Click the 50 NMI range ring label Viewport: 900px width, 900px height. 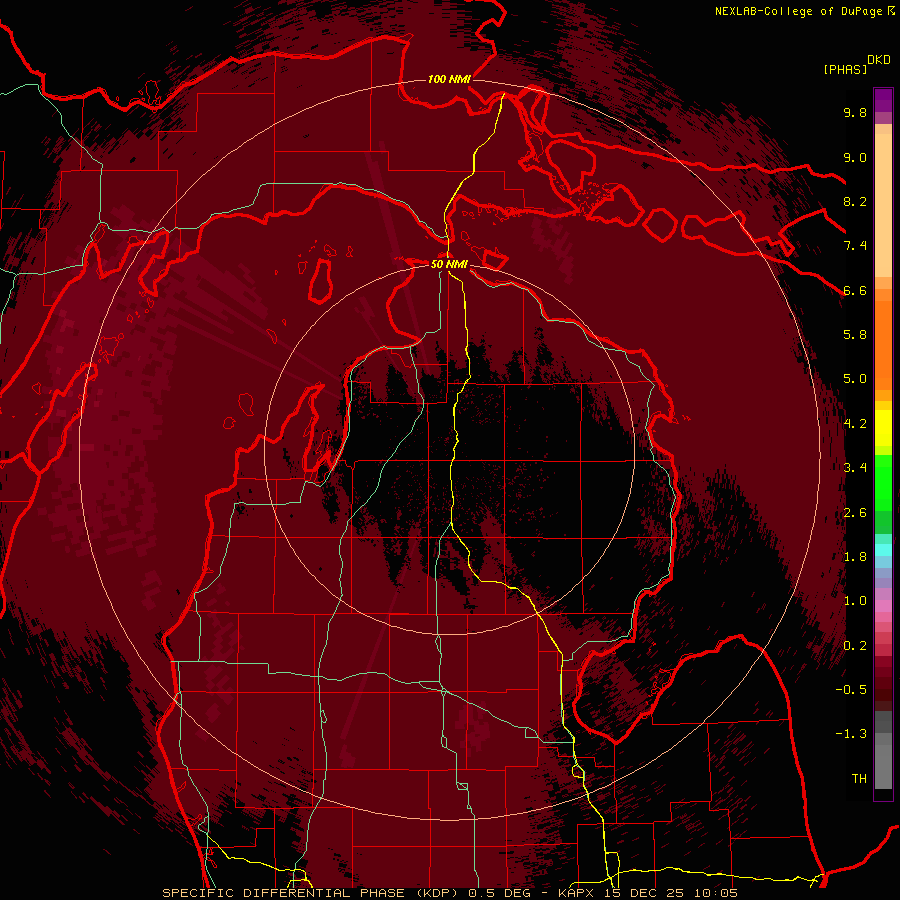[449, 264]
